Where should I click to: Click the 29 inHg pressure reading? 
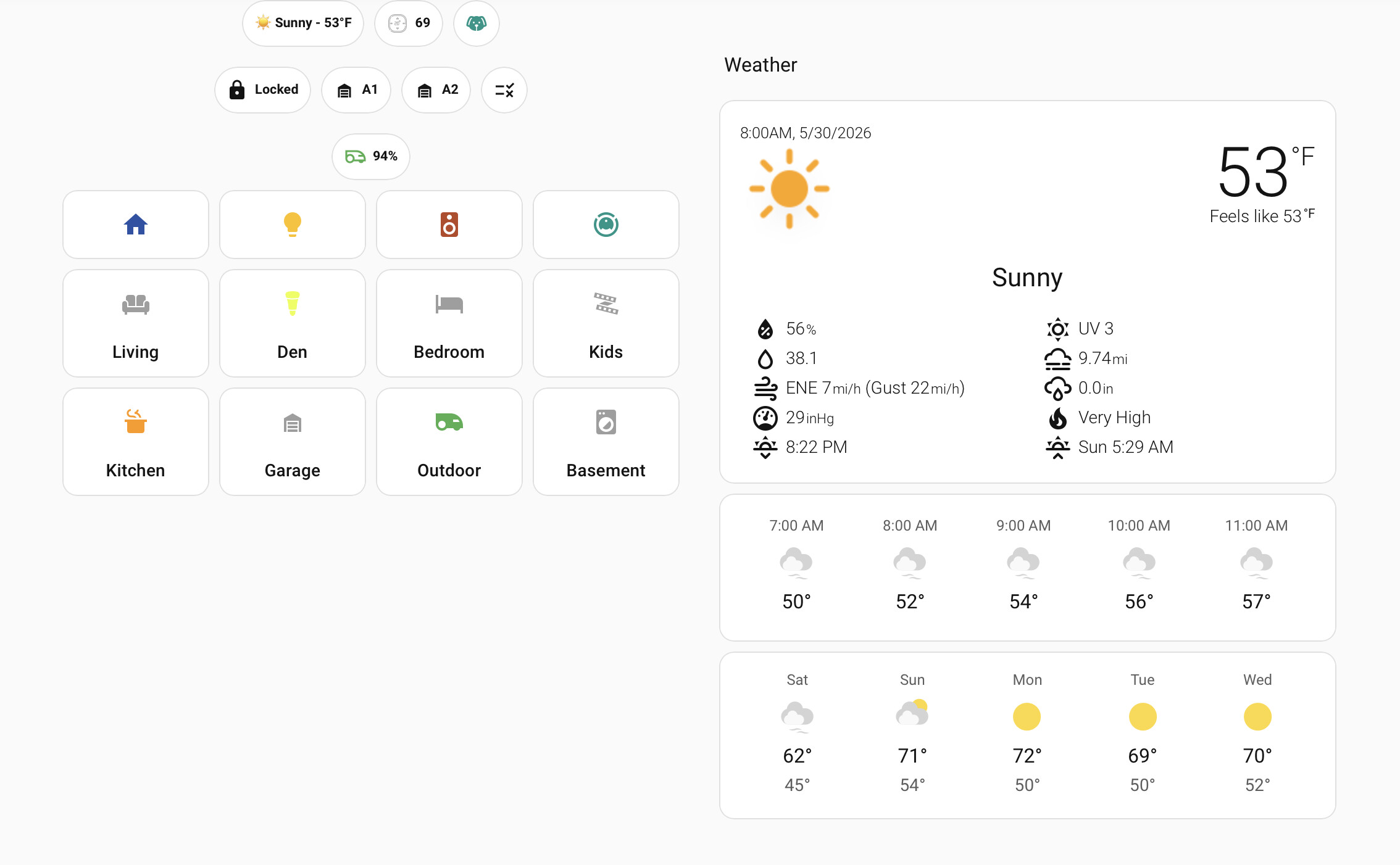coord(810,418)
